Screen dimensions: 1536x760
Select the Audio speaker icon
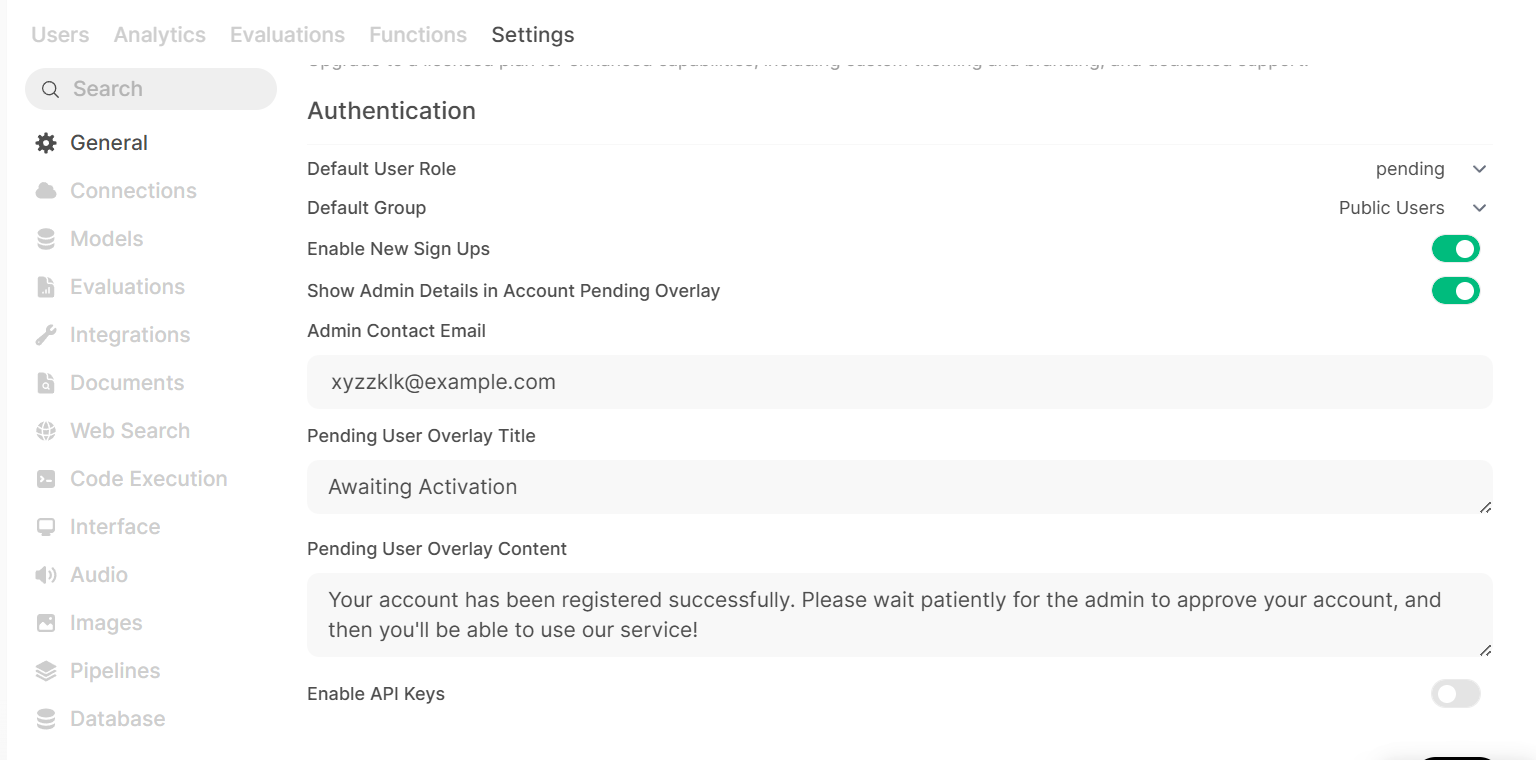click(x=46, y=575)
